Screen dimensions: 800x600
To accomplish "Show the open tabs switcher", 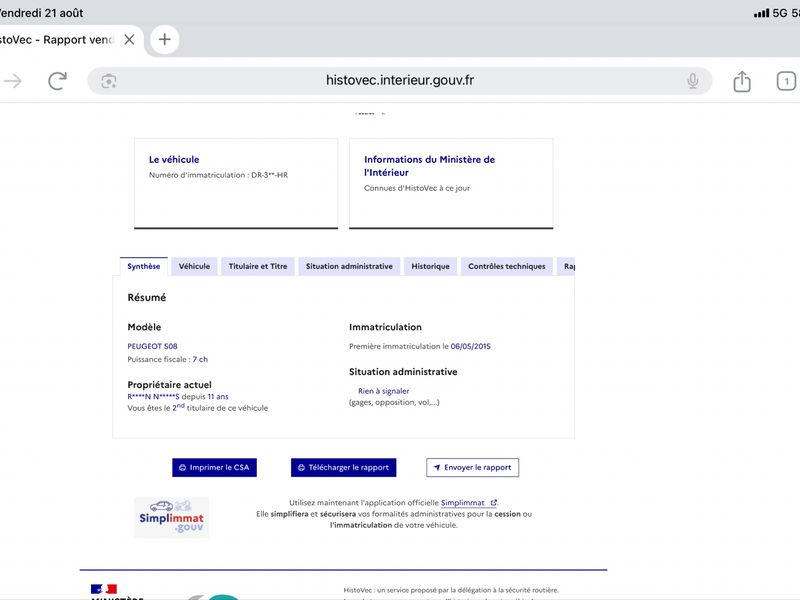I will point(786,81).
